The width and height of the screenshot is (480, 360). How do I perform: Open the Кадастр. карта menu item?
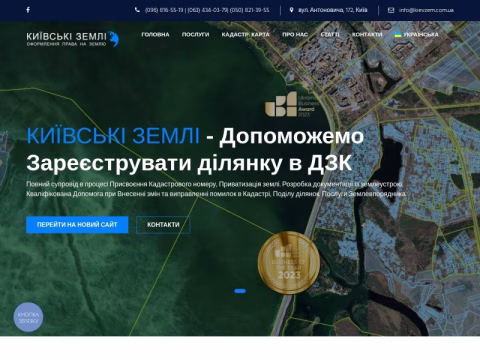pos(246,35)
